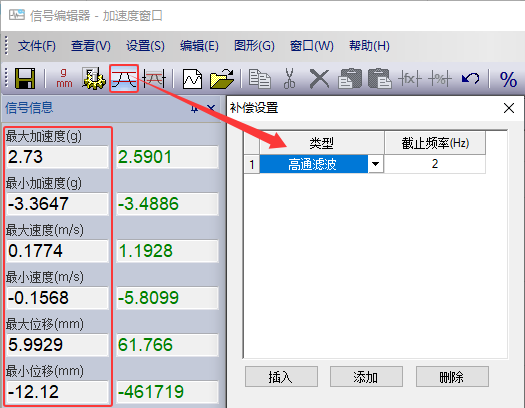The height and width of the screenshot is (408, 525).
Task: Expand the 高通滤波 type dropdown arrow
Action: point(375,164)
